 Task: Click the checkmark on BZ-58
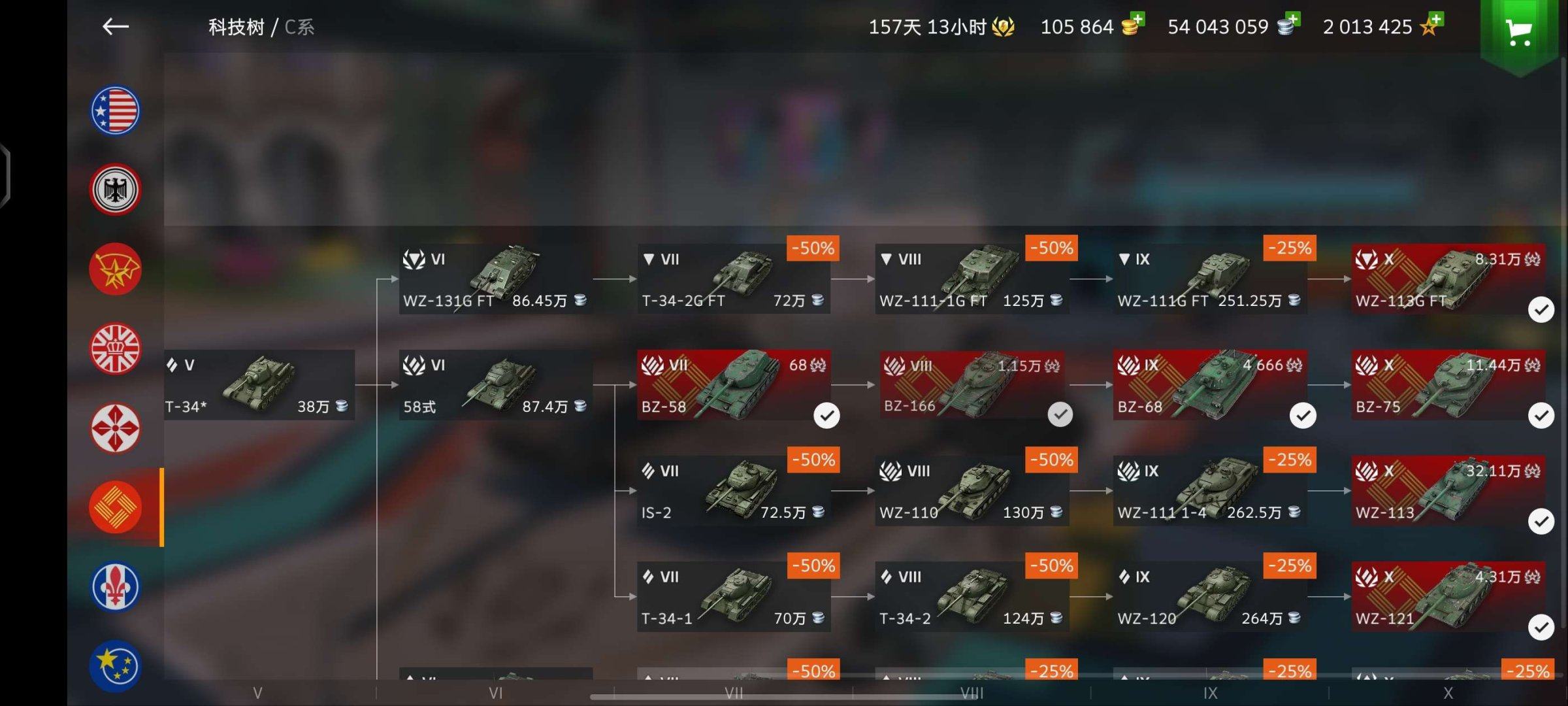pyautogui.click(x=826, y=415)
